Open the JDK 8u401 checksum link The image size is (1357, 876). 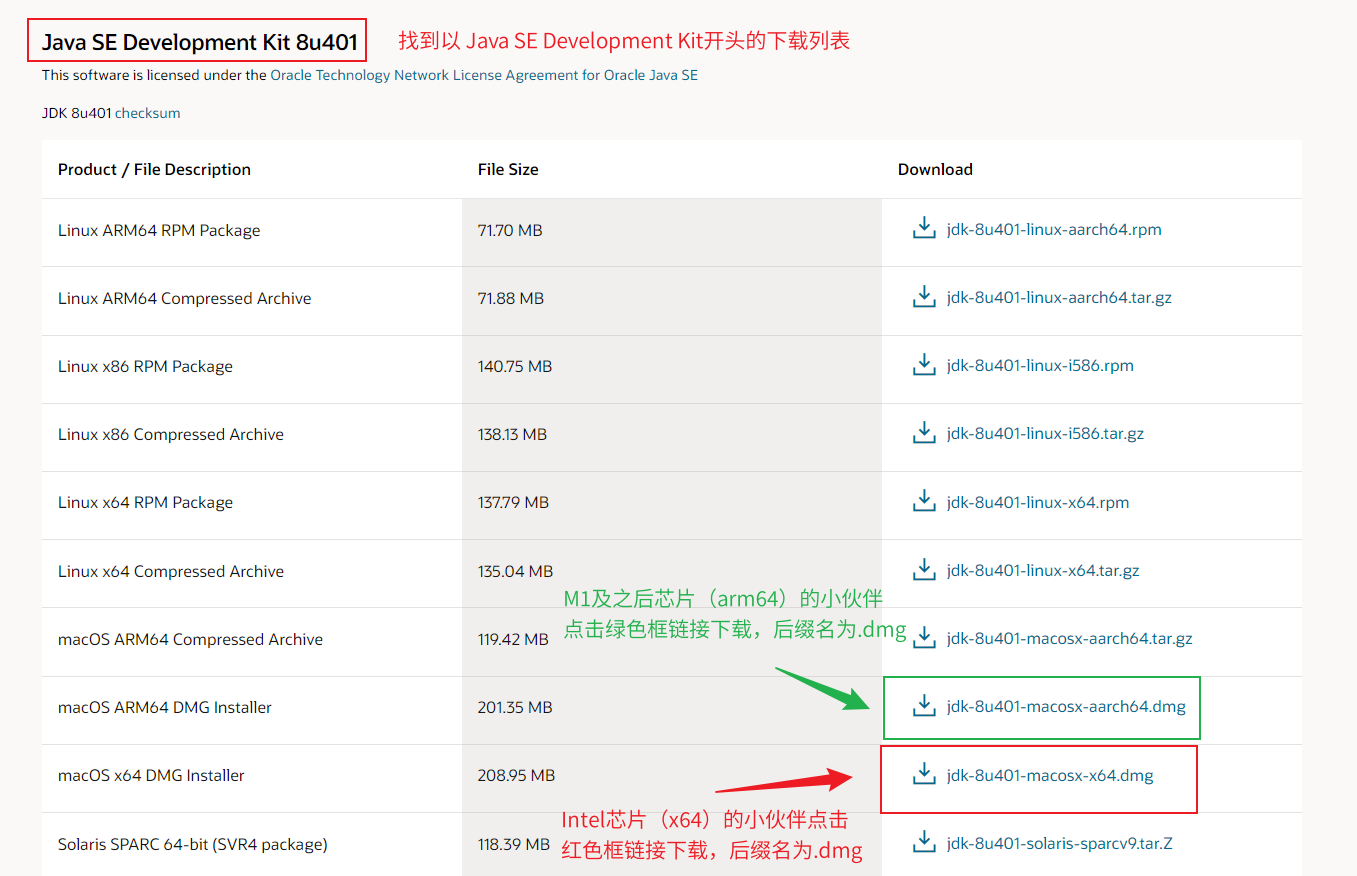click(147, 113)
